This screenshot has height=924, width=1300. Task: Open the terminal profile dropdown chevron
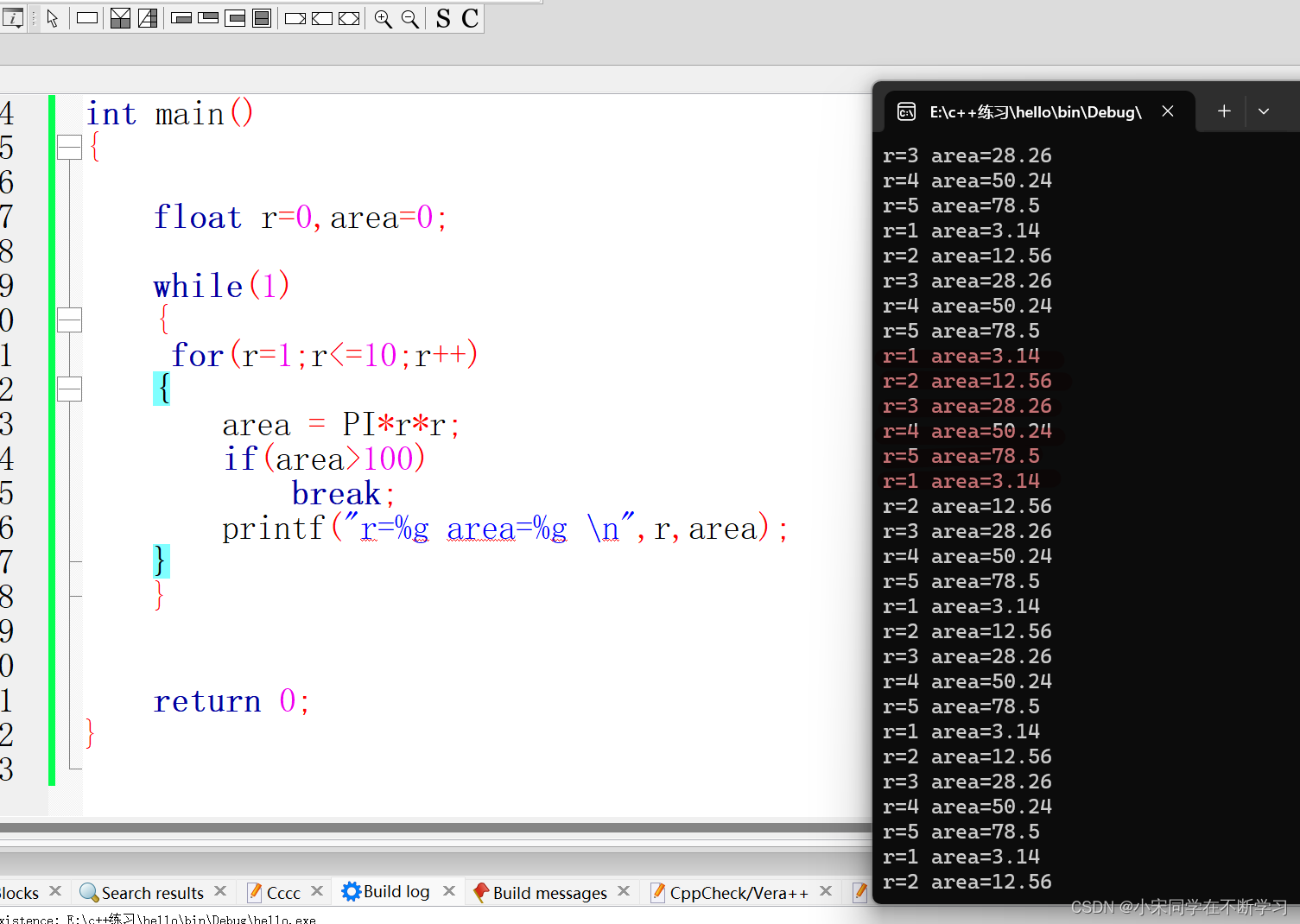[1264, 111]
